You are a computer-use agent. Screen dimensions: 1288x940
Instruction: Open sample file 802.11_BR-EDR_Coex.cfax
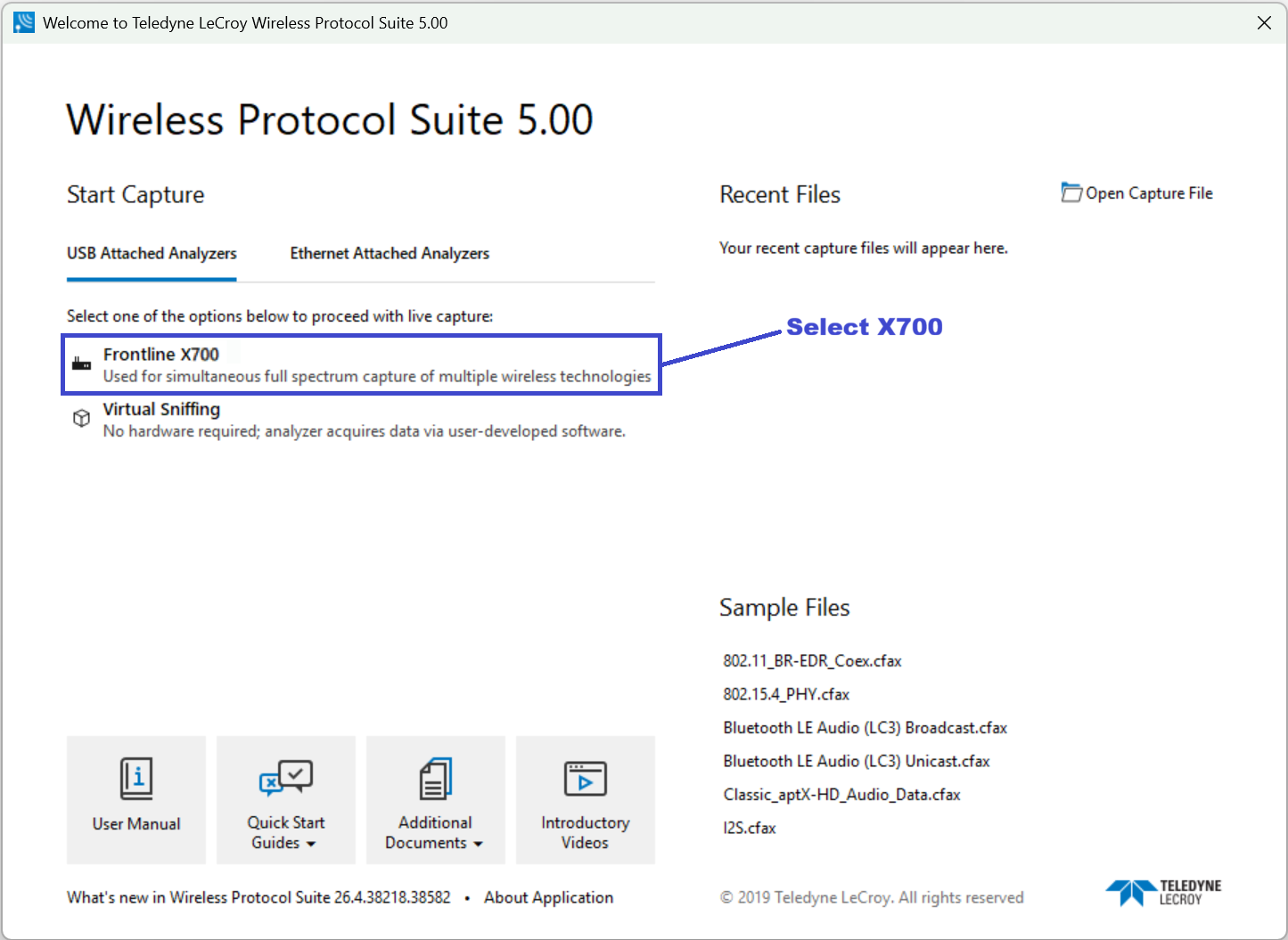click(812, 661)
